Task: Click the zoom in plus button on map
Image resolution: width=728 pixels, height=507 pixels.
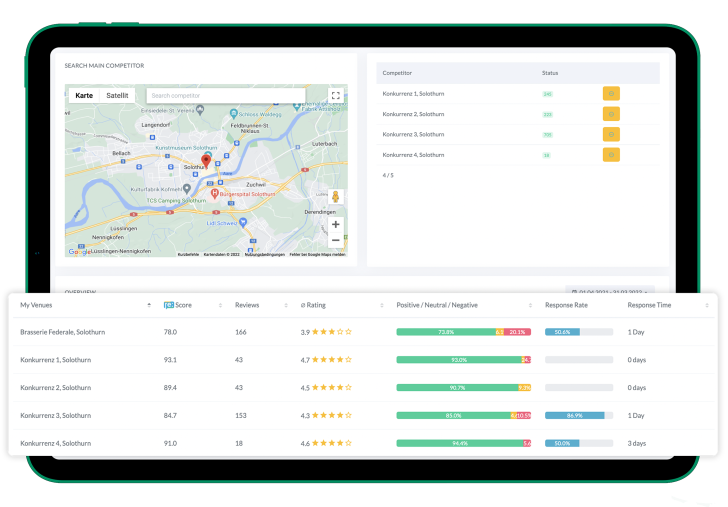Action: [335, 224]
